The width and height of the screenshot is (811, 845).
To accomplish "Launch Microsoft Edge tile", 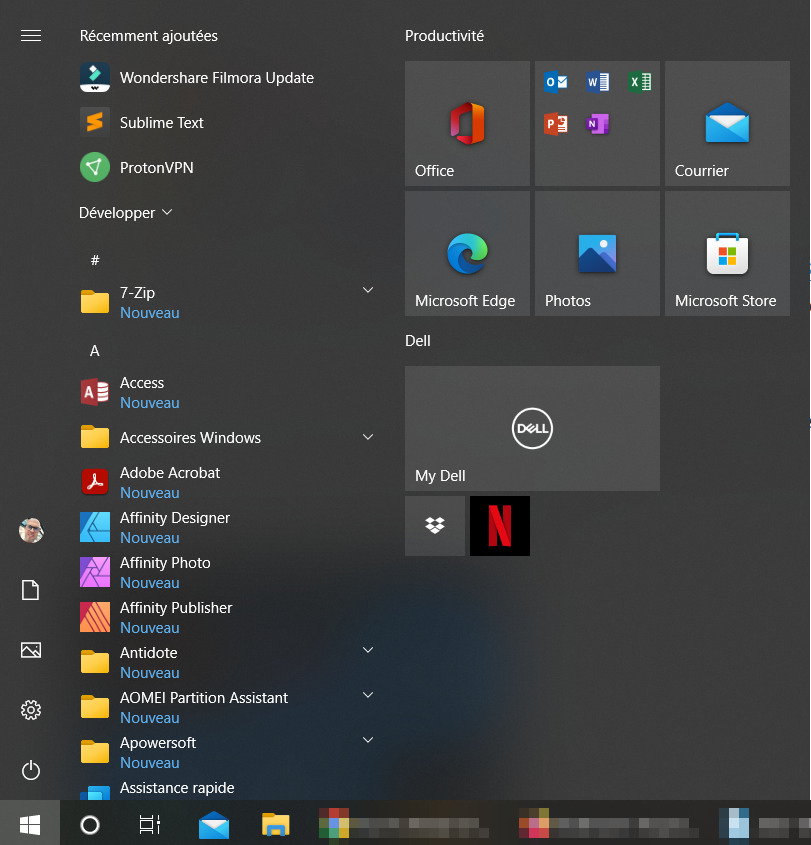I will tap(467, 253).
